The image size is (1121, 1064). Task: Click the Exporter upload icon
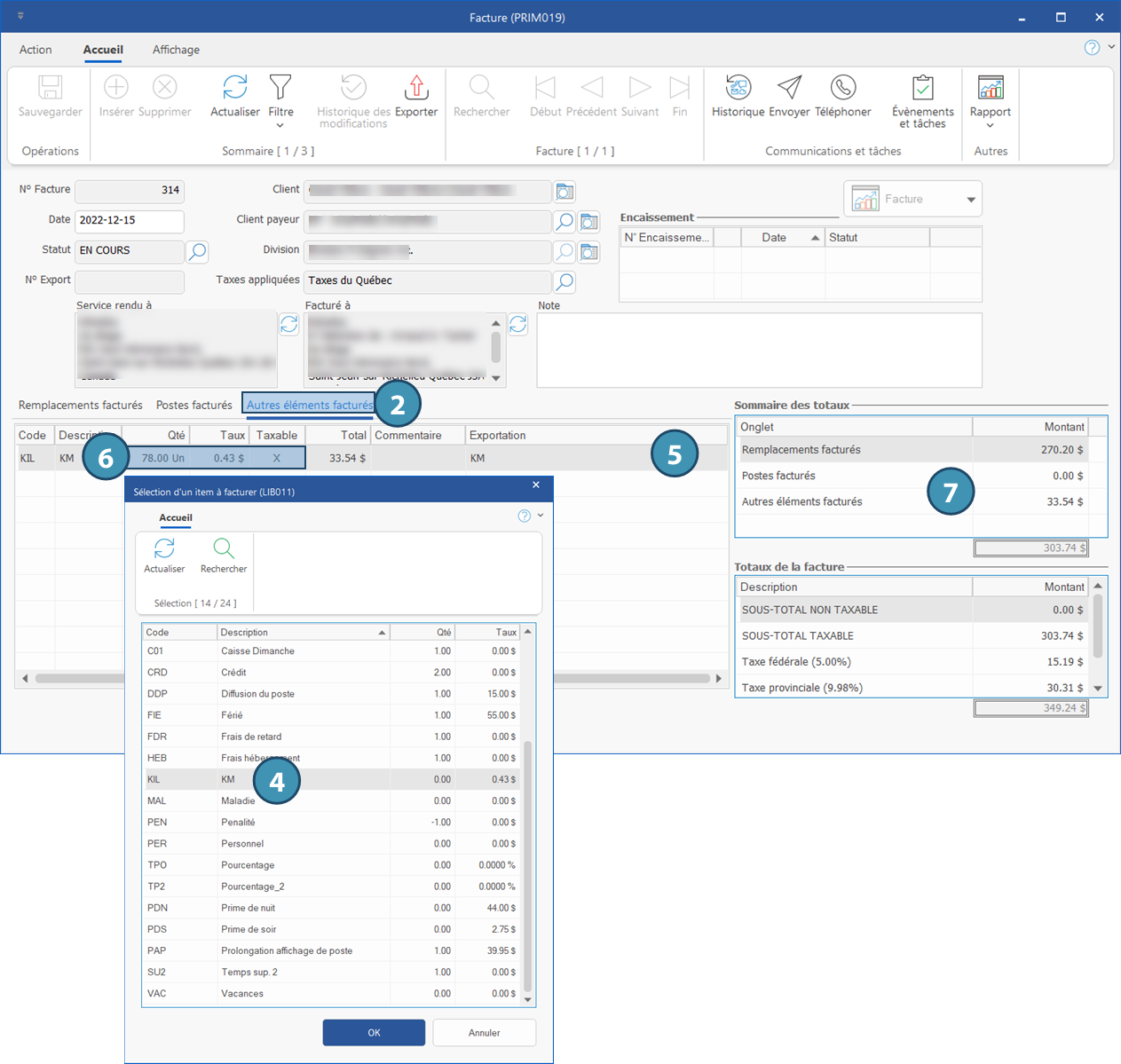415,88
